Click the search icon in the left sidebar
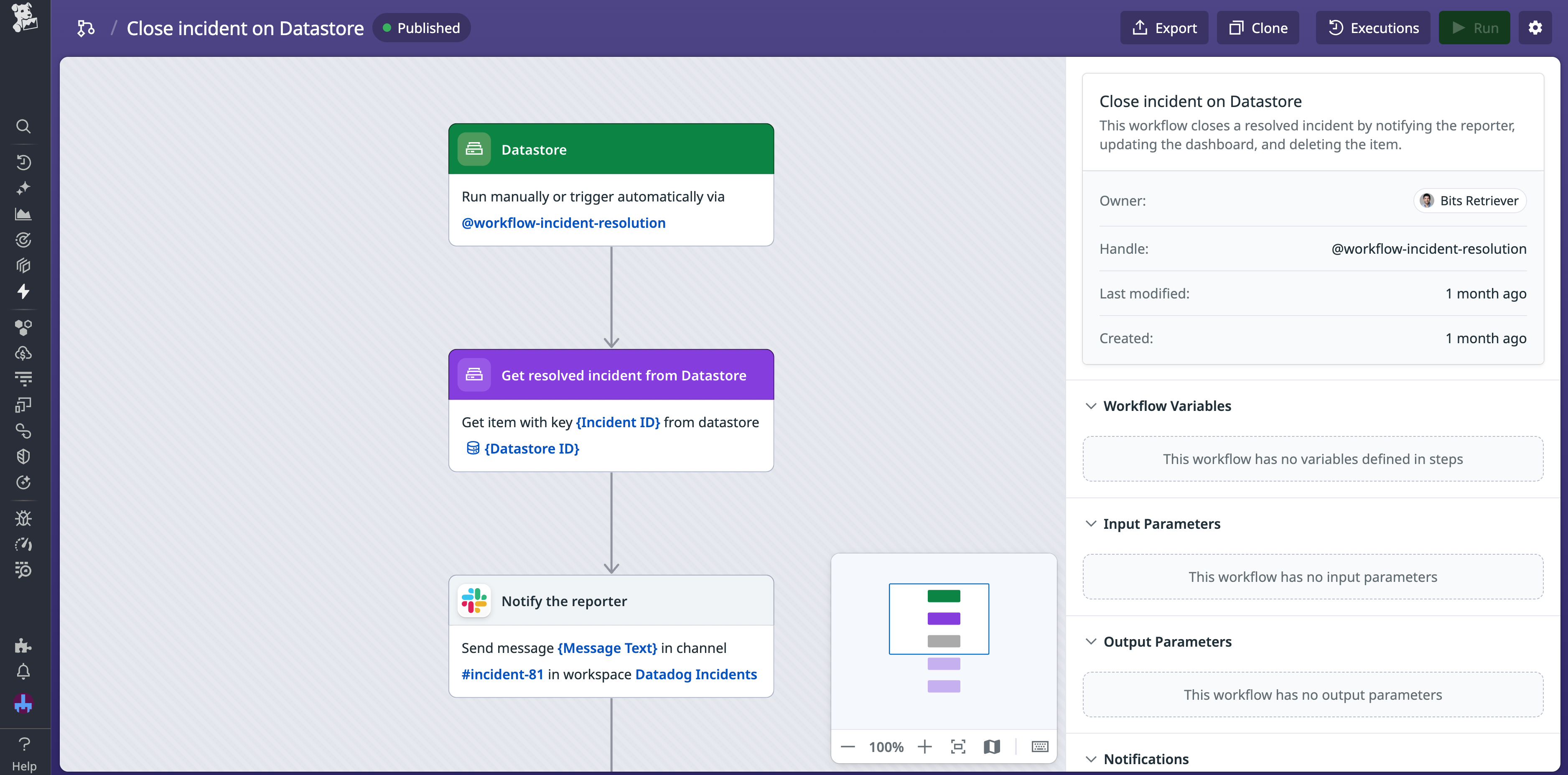Viewport: 1568px width, 775px height. pos(24,126)
